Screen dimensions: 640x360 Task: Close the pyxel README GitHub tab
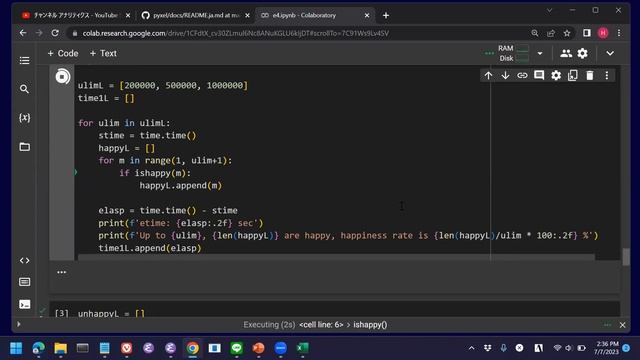click(x=247, y=16)
